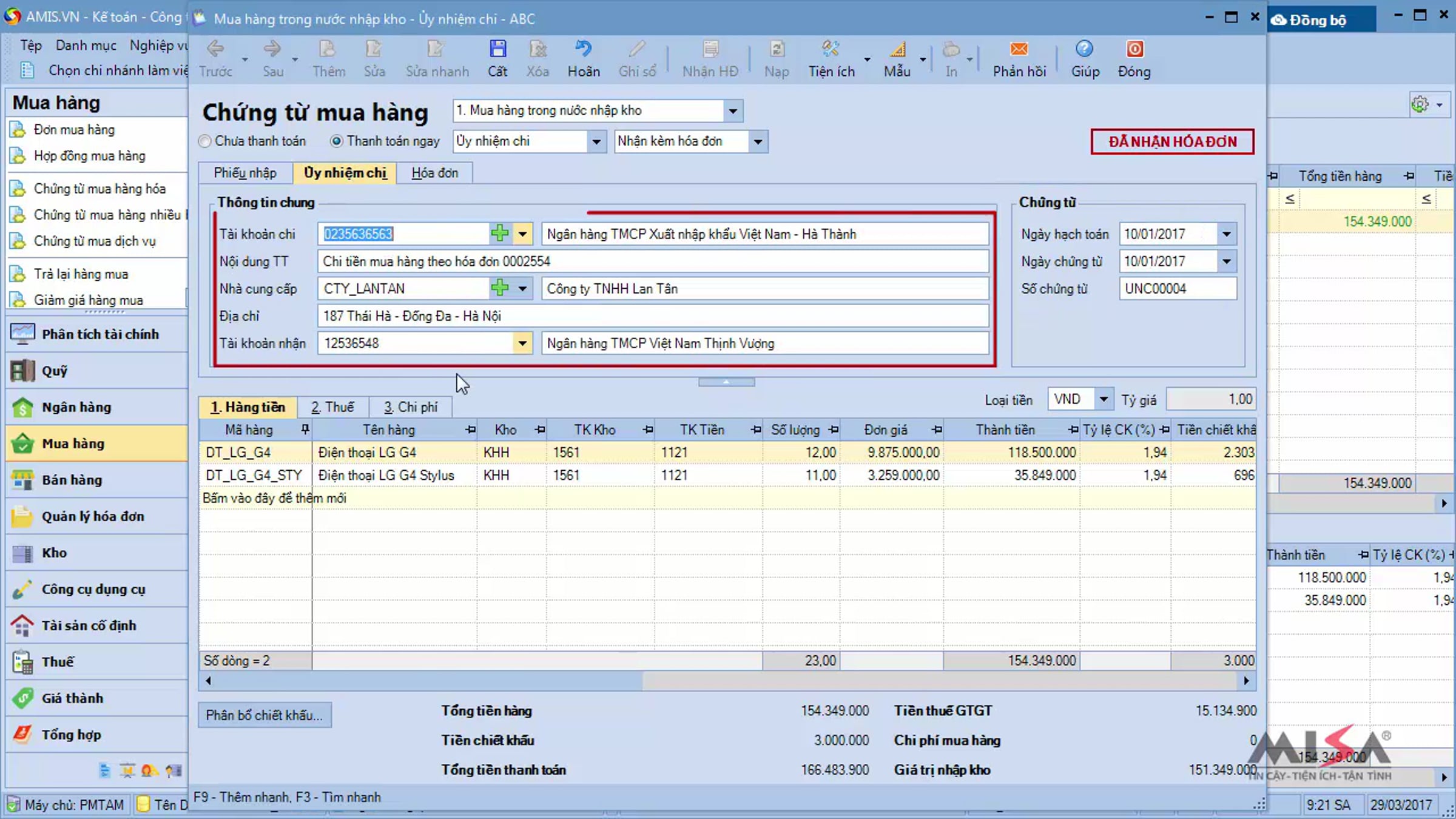Open help with the Giúp icon
This screenshot has width=1456, height=819.
tap(1085, 49)
